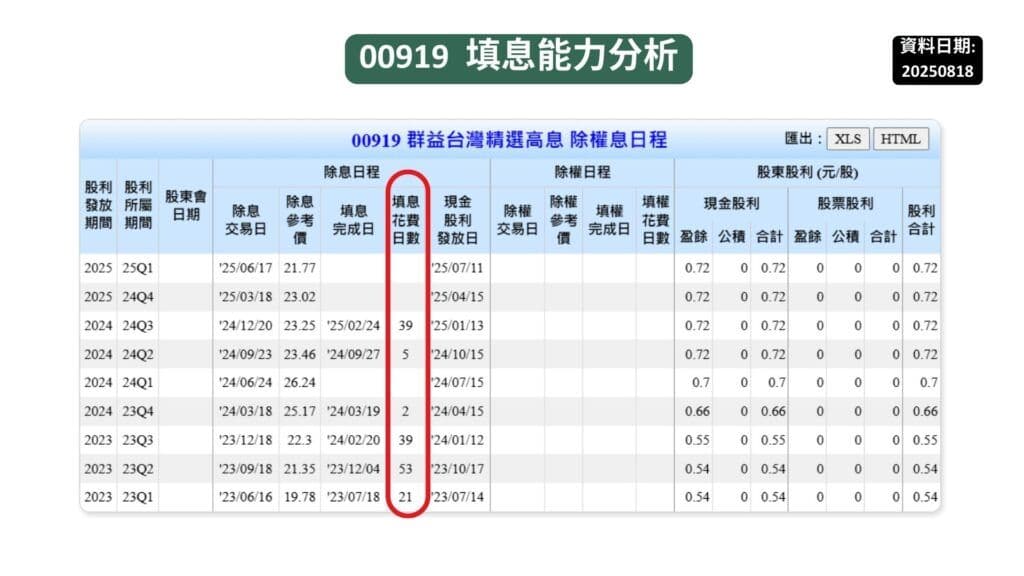Click the XLS export button

850,139
